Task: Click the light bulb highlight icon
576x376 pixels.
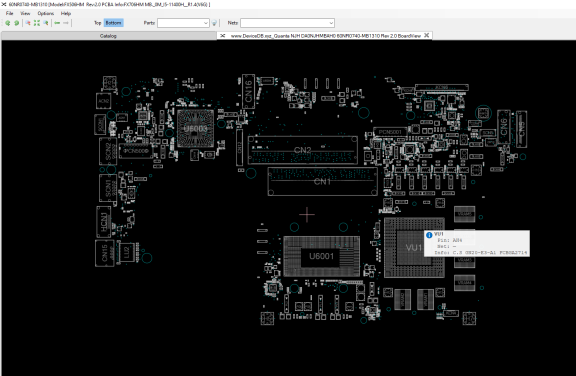Action: (x=214, y=23)
